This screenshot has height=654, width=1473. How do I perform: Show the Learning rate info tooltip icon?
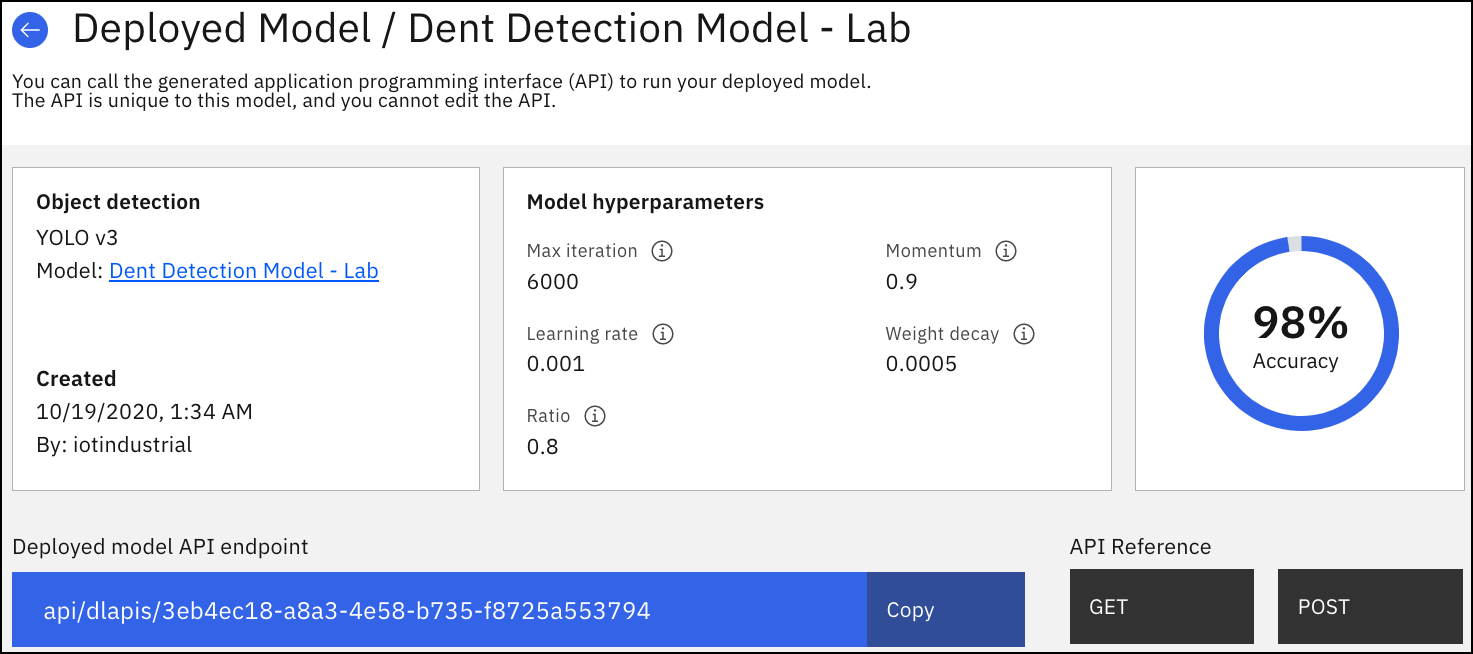coord(662,334)
